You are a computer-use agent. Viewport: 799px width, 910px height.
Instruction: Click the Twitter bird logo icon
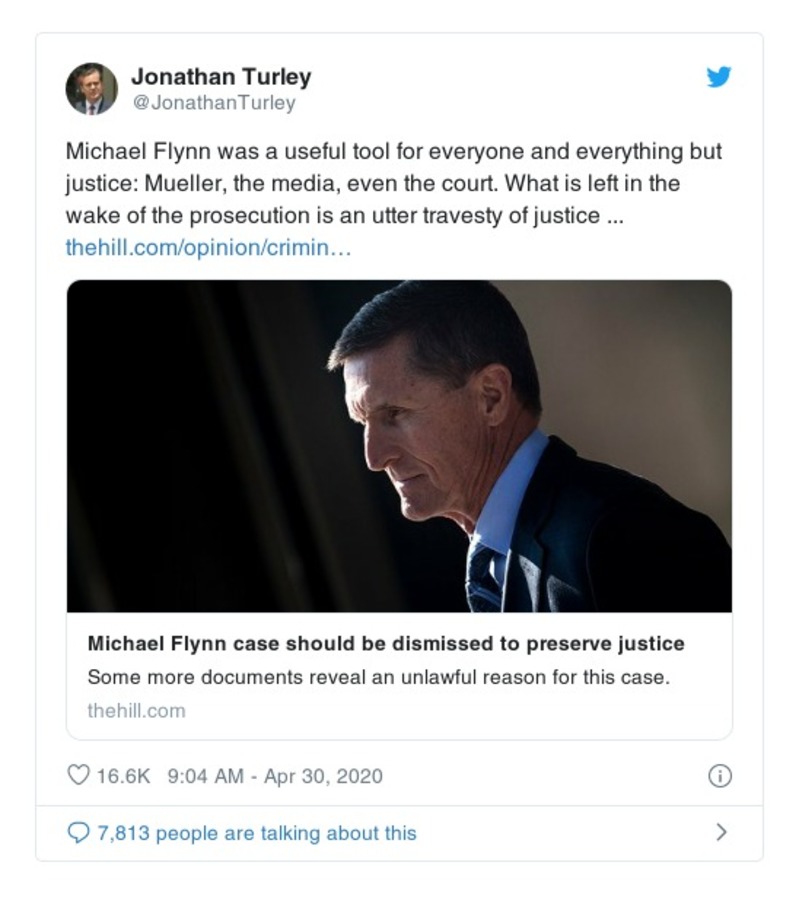point(718,77)
